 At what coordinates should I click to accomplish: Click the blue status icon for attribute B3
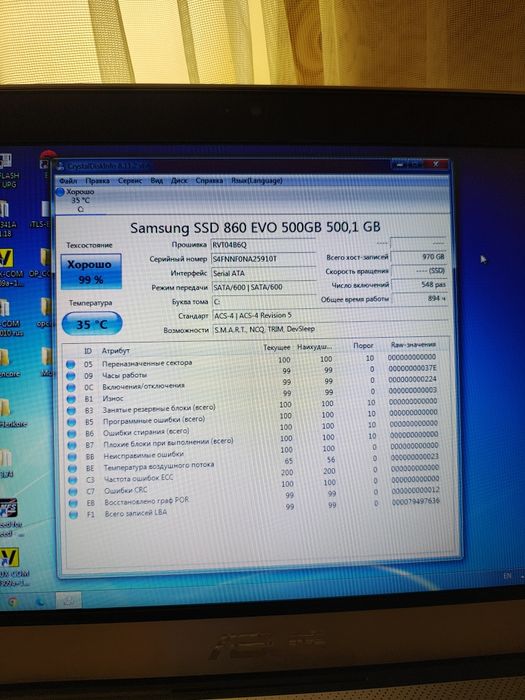coord(71,411)
